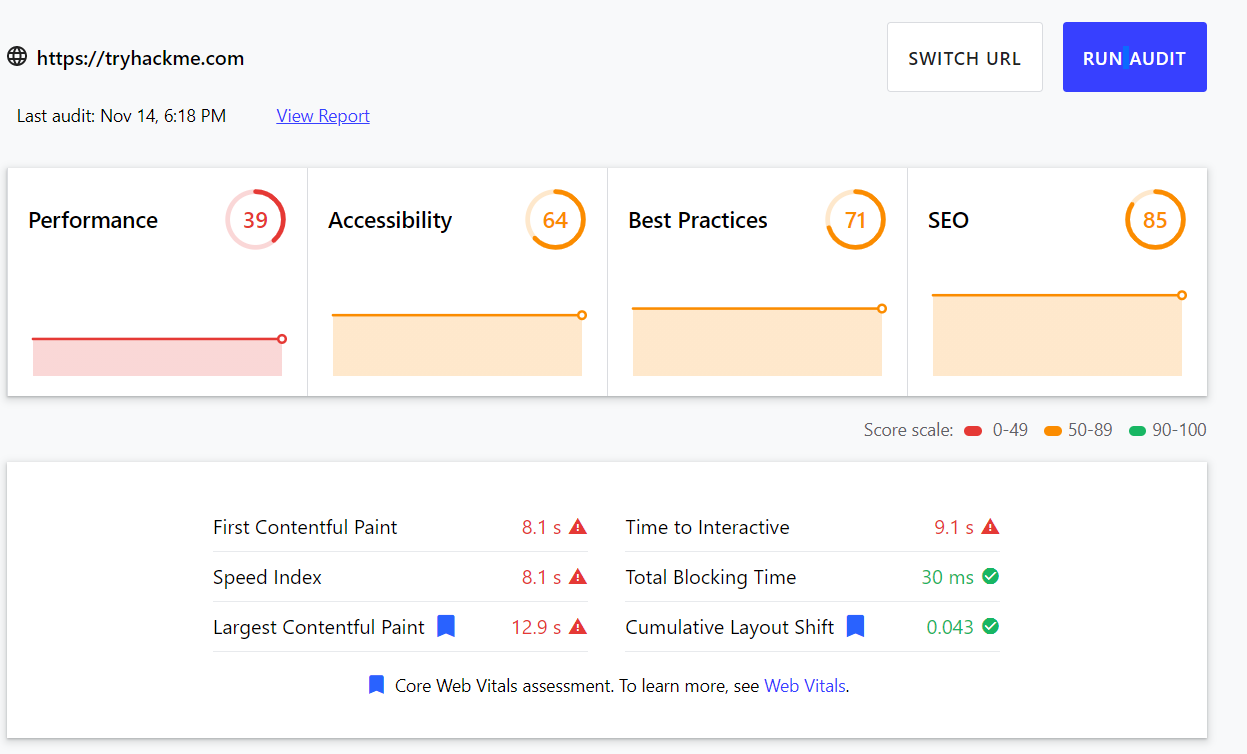Select the red 0-49 score scale swatch
The width and height of the screenshot is (1247, 754).
972,431
